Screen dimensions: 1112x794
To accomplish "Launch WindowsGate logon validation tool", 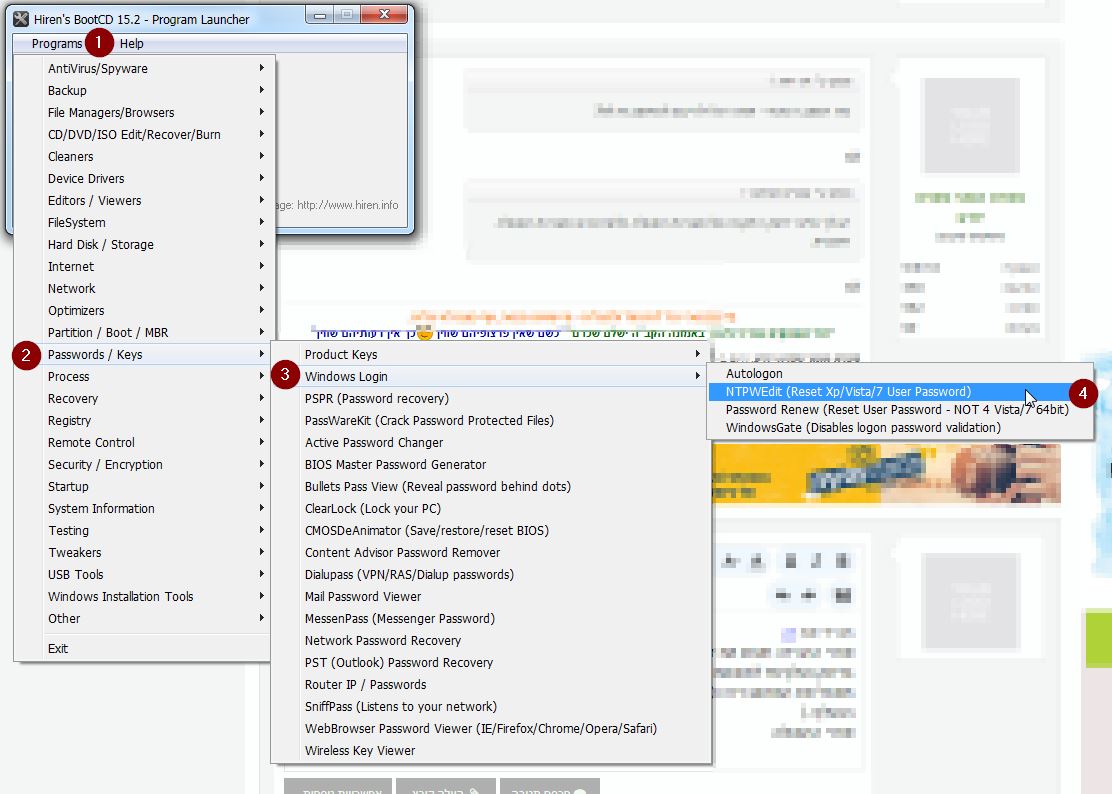I will coord(900,427).
